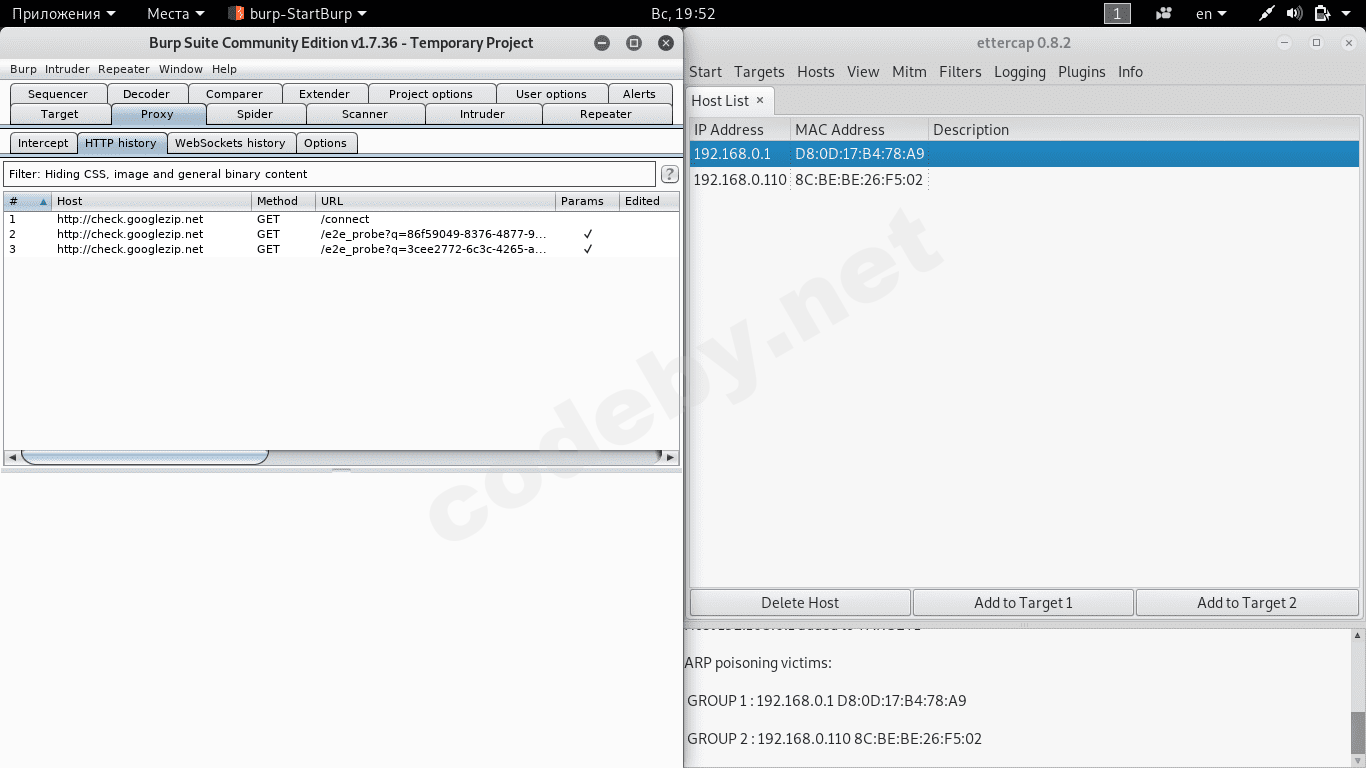This screenshot has width=1366, height=768.
Task: Open the power/battery system menu icon
Action: (1322, 14)
